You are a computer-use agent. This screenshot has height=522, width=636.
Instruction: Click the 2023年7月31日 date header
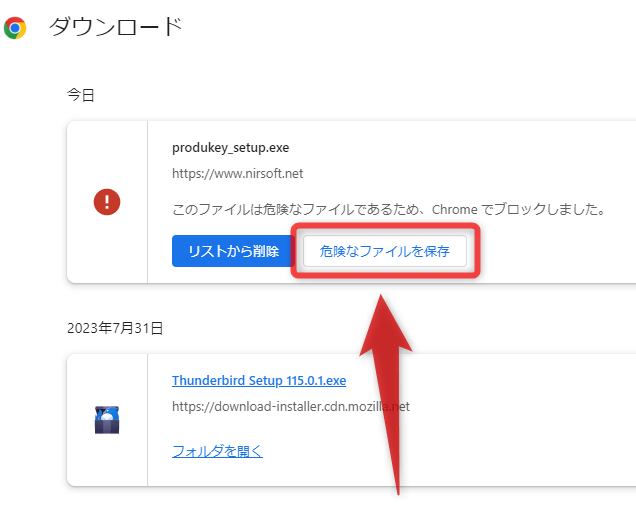(115, 328)
